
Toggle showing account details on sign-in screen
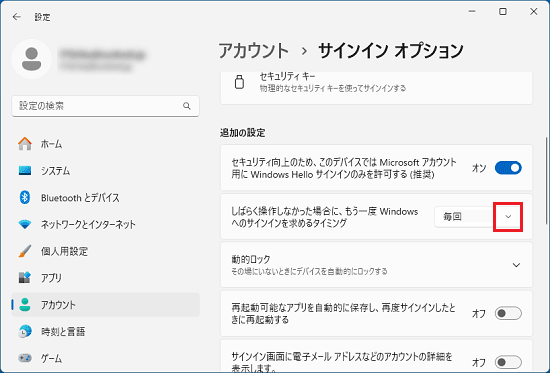pyautogui.click(x=508, y=362)
